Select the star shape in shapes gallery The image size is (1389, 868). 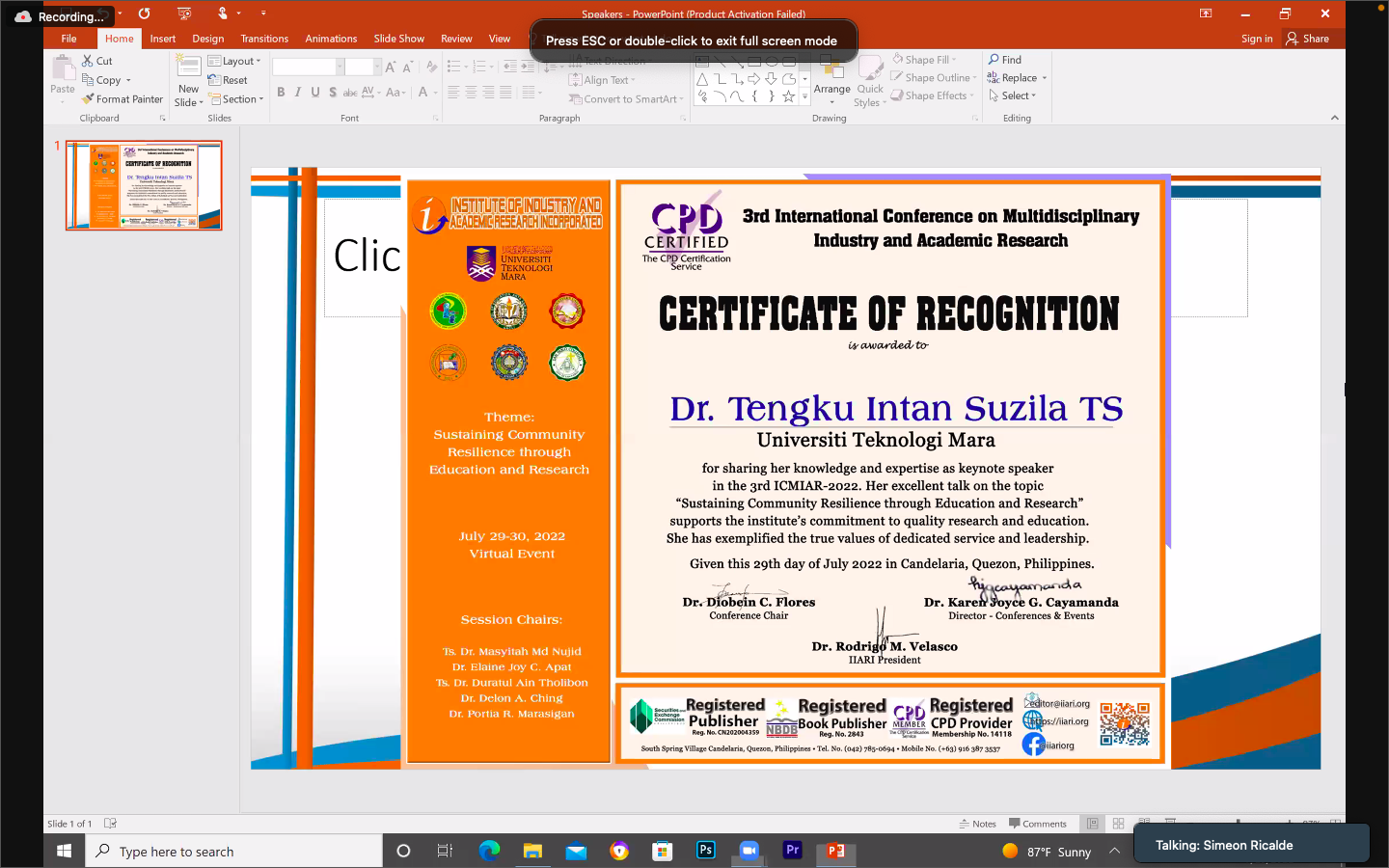pyautogui.click(x=789, y=96)
